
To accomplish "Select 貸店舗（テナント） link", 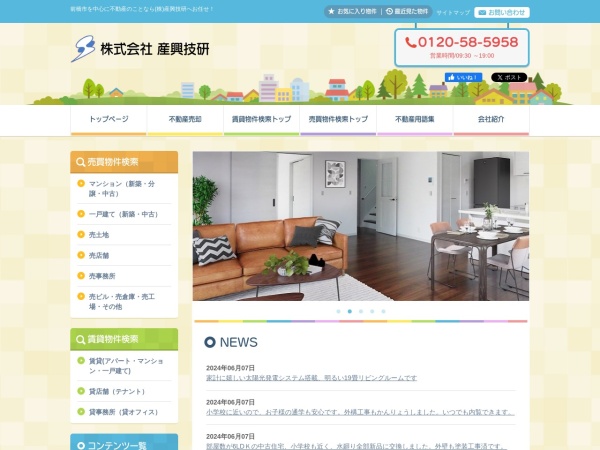I will (x=117, y=391).
